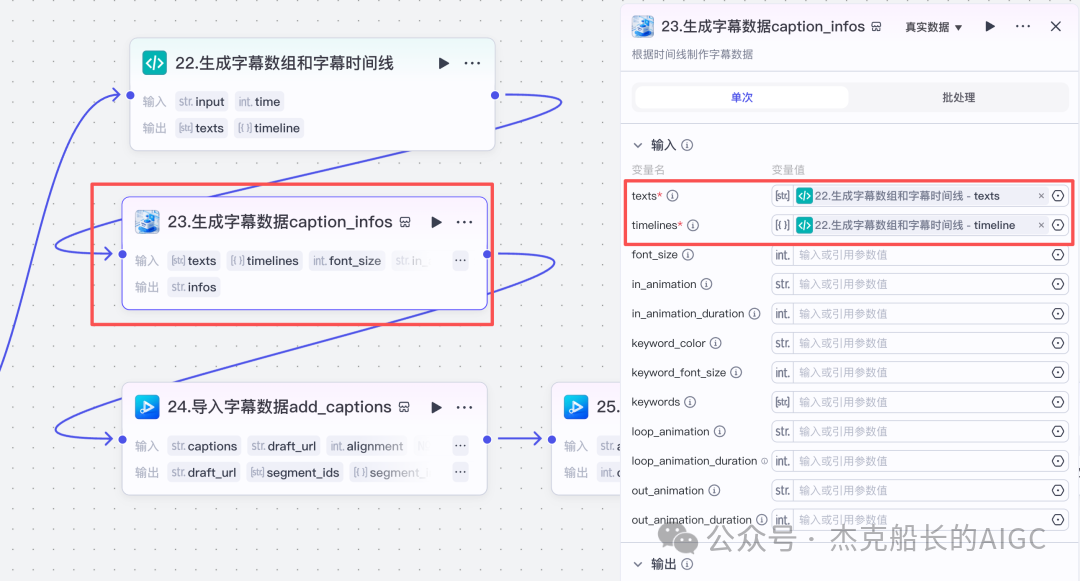Image resolution: width=1080 pixels, height=581 pixels.
Task: Click the keyword_color value input field
Action: tap(921, 343)
